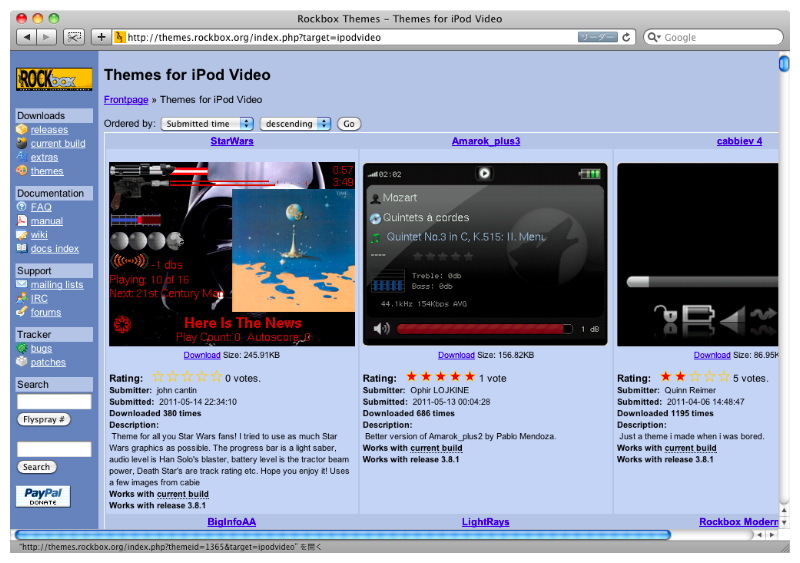Open the 'current build' sidebar link
The height and width of the screenshot is (563, 800).
pos(57,143)
